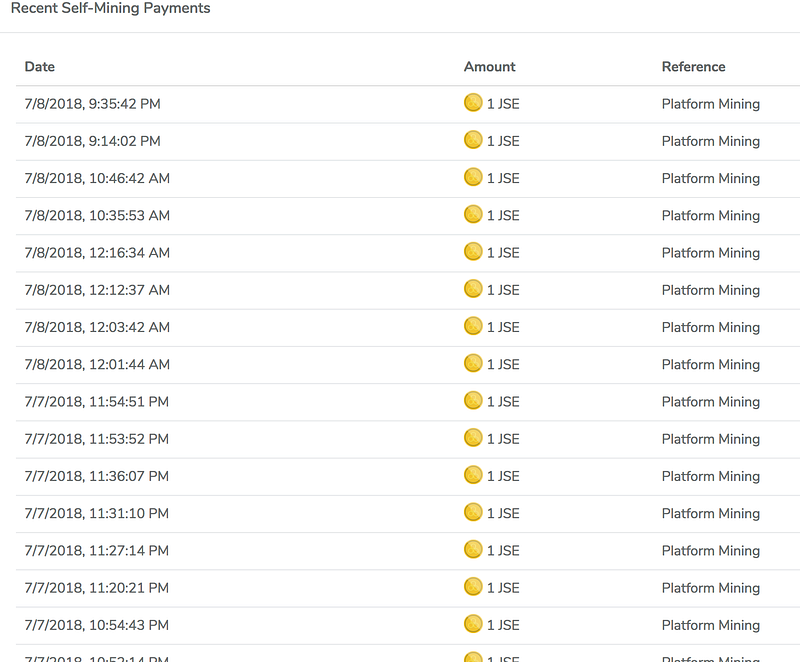Click Platform Mining in the 10:35:53 AM row
The width and height of the screenshot is (800, 662).
pos(711,216)
